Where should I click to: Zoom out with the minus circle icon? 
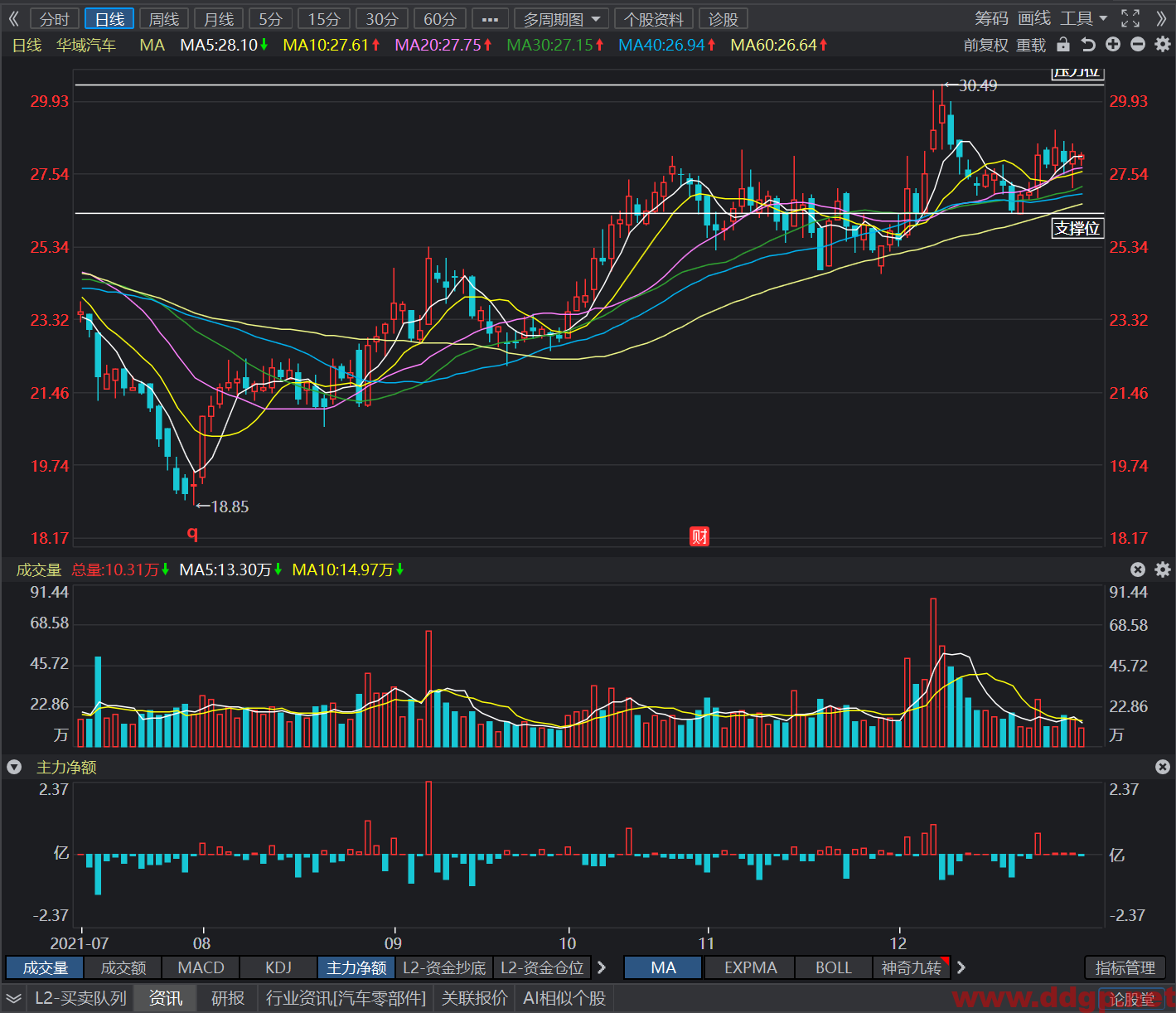click(x=1138, y=45)
